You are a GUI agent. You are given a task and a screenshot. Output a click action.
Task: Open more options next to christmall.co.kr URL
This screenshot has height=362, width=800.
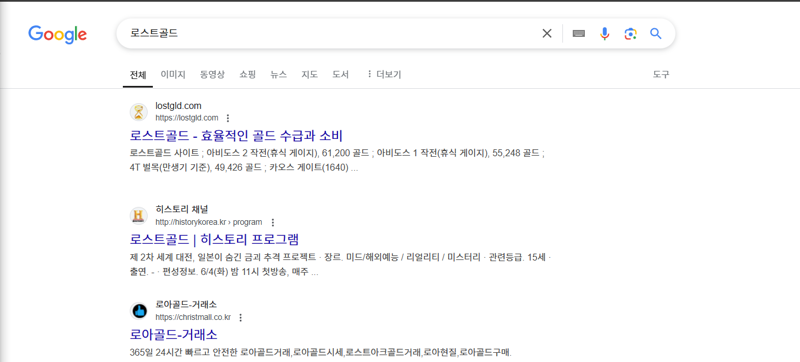pos(241,317)
